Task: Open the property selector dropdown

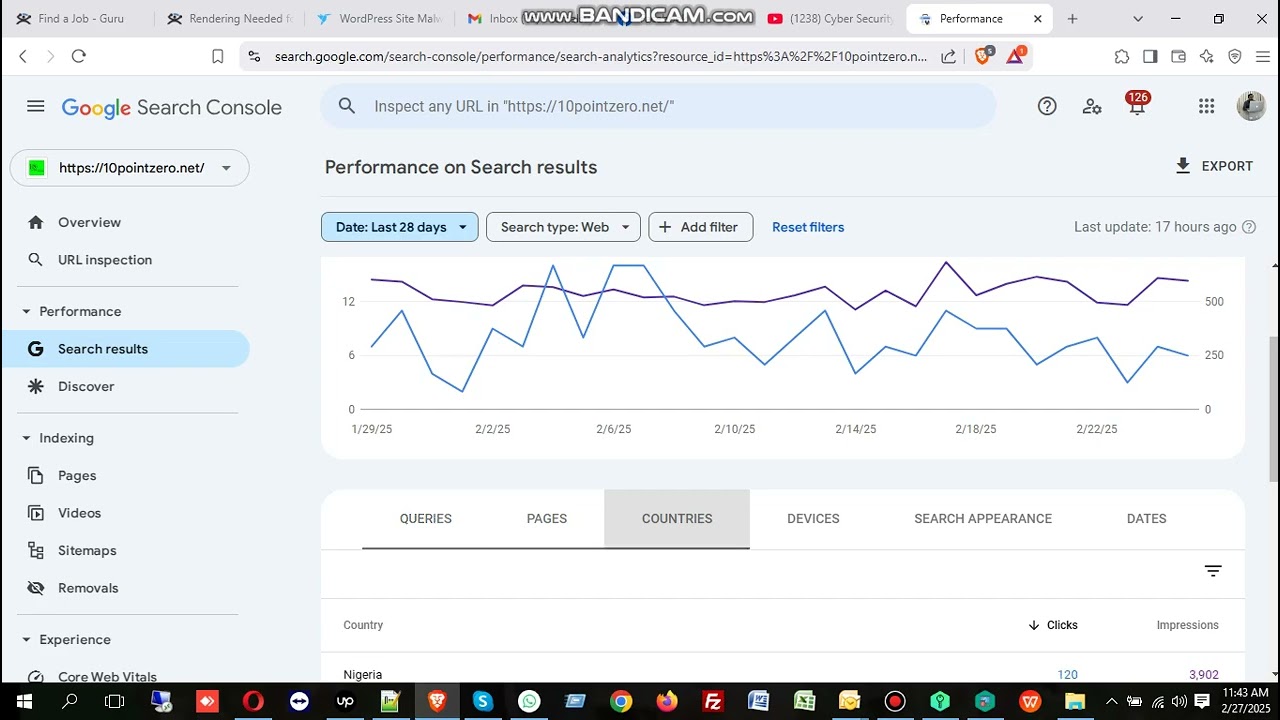Action: pos(130,168)
